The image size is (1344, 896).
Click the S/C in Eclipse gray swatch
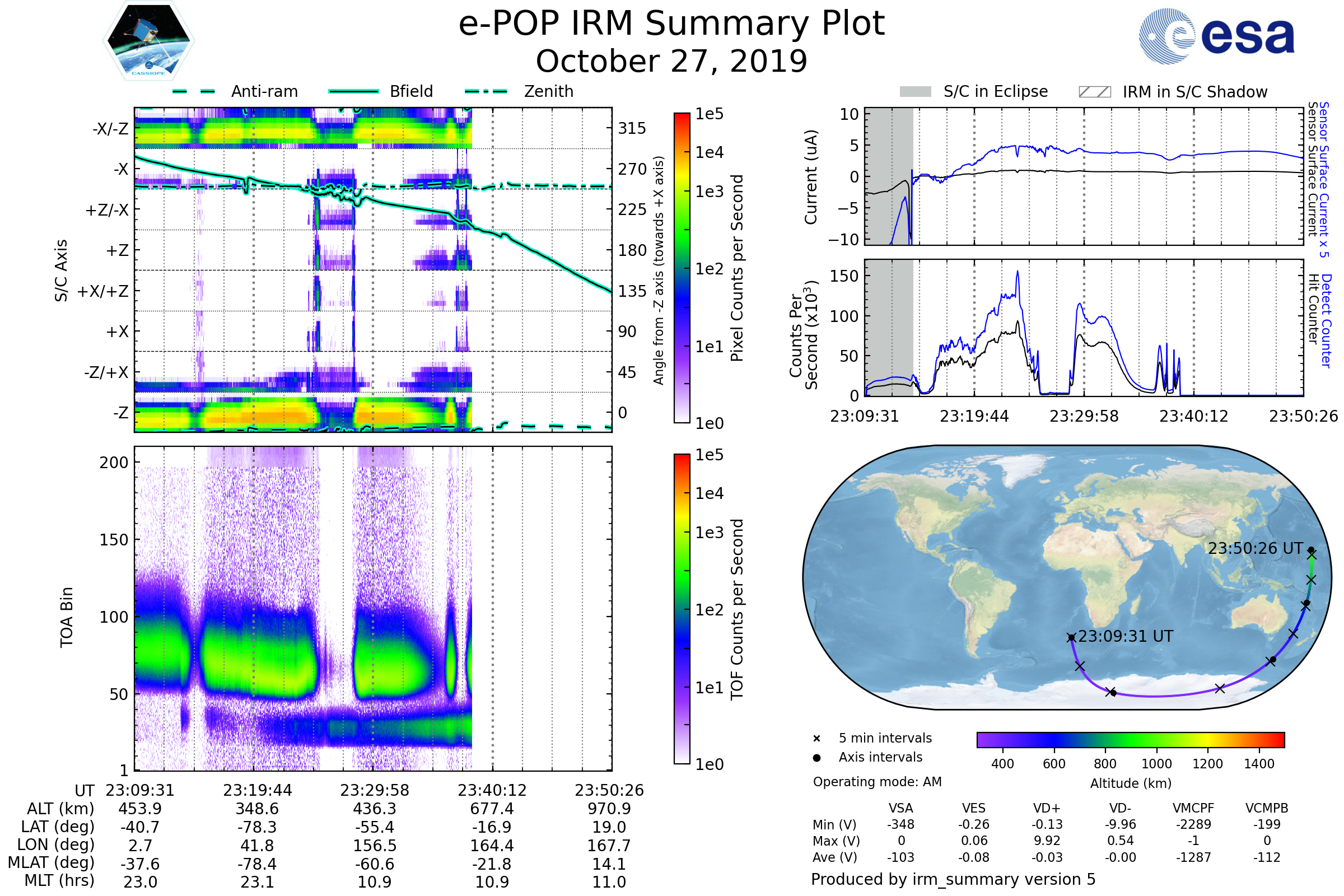click(x=915, y=92)
